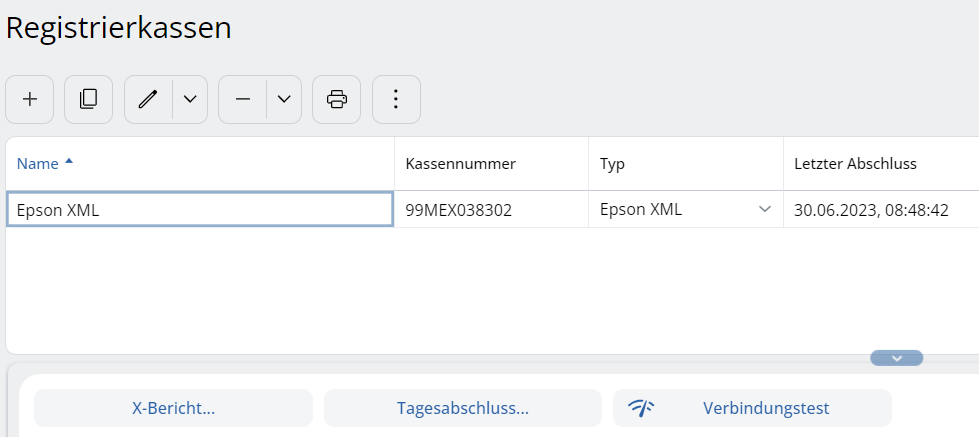Click the 30.06.2023, 08:48:42 date cell
This screenshot has width=979, height=437.
coord(870,210)
